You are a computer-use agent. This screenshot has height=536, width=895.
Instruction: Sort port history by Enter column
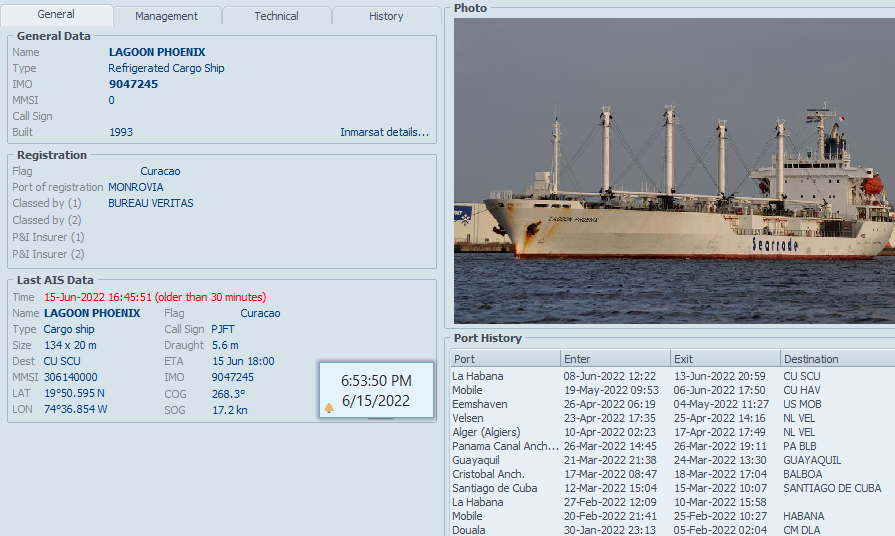click(x=615, y=359)
